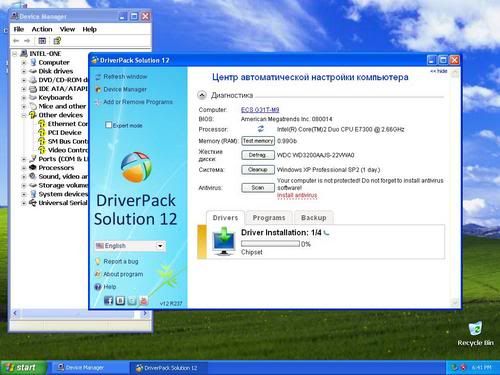Expand the Disk drives node
The width and height of the screenshot is (500, 375).
[24, 71]
